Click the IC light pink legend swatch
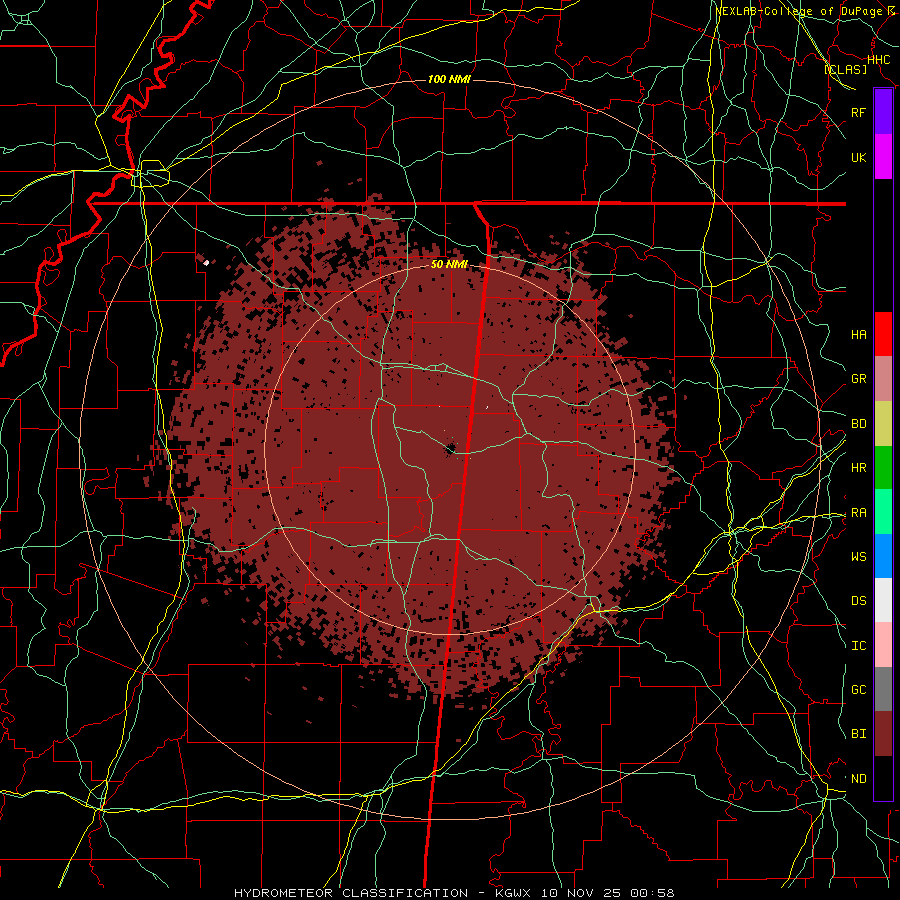This screenshot has width=900, height=900. pyautogui.click(x=883, y=645)
